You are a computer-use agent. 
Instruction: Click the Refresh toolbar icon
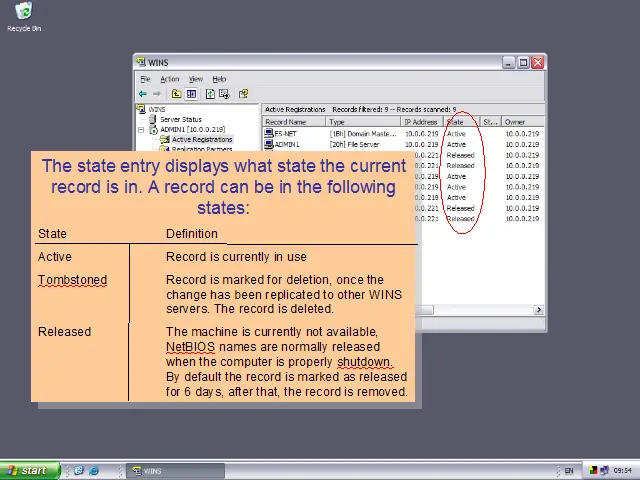pos(210,94)
